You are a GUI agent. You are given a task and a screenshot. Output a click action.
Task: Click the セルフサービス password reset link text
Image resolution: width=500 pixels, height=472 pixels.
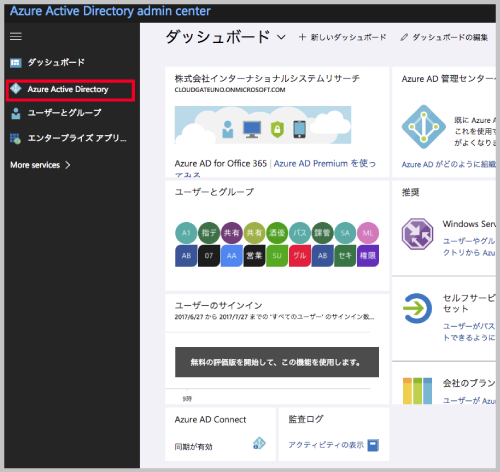click(469, 332)
